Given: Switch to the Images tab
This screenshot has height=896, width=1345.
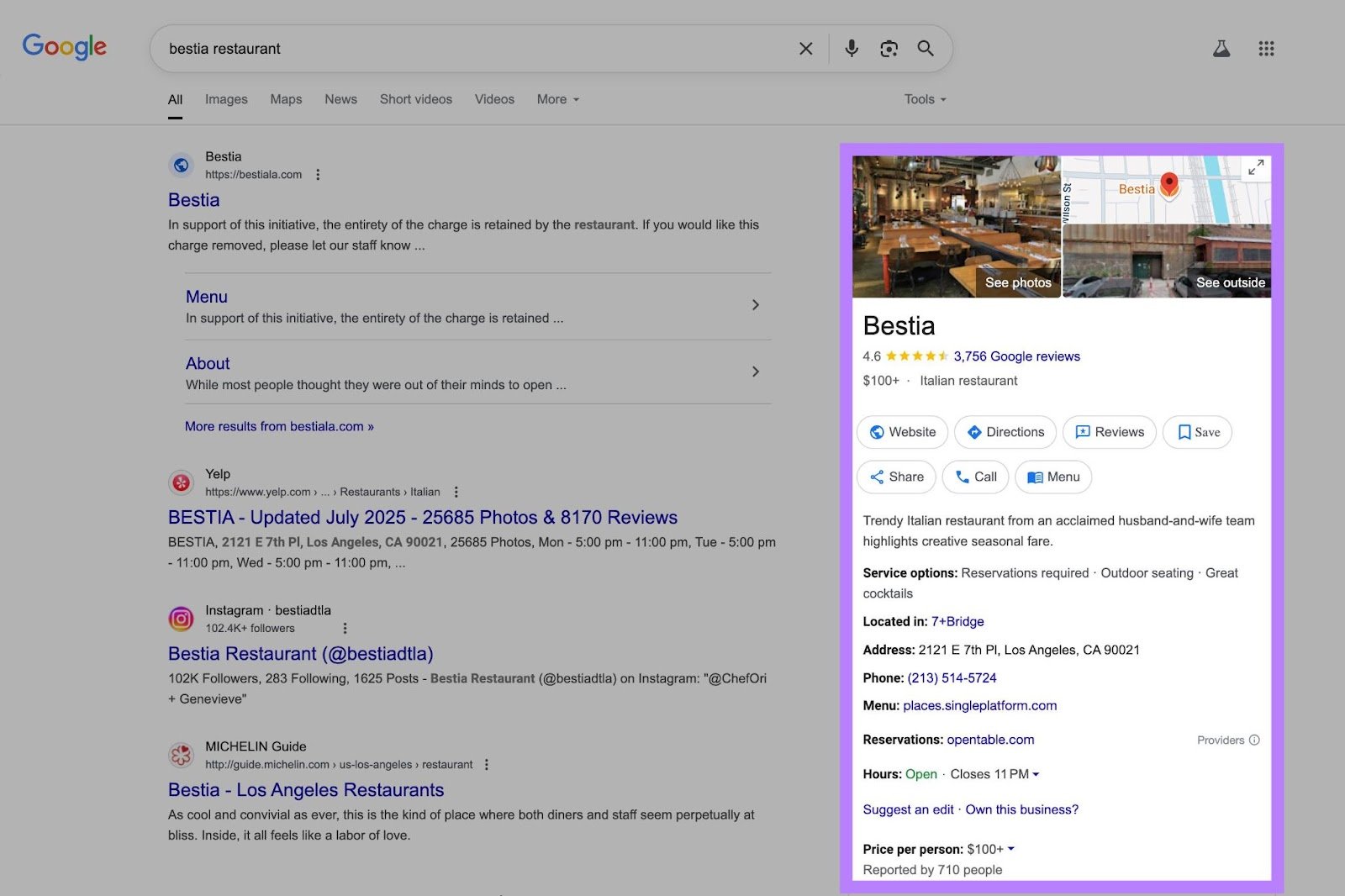Looking at the screenshot, I should tap(225, 99).
